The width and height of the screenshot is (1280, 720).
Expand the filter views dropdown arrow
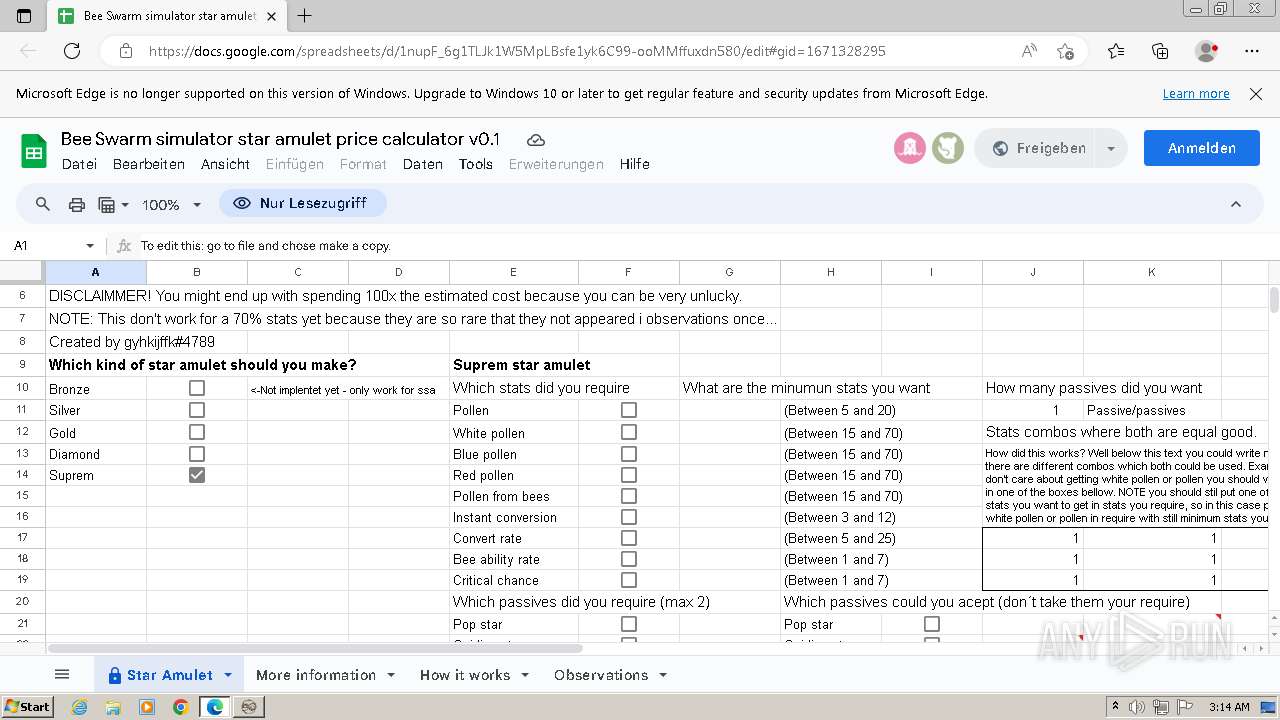point(125,205)
